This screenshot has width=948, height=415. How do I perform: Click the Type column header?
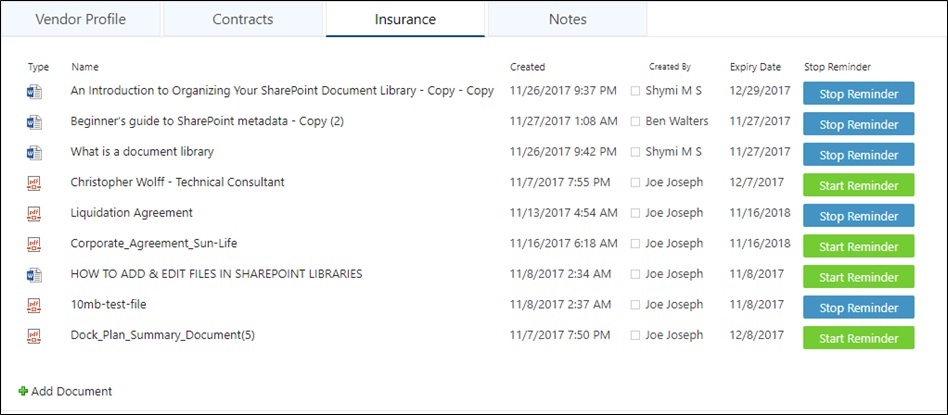pos(38,67)
